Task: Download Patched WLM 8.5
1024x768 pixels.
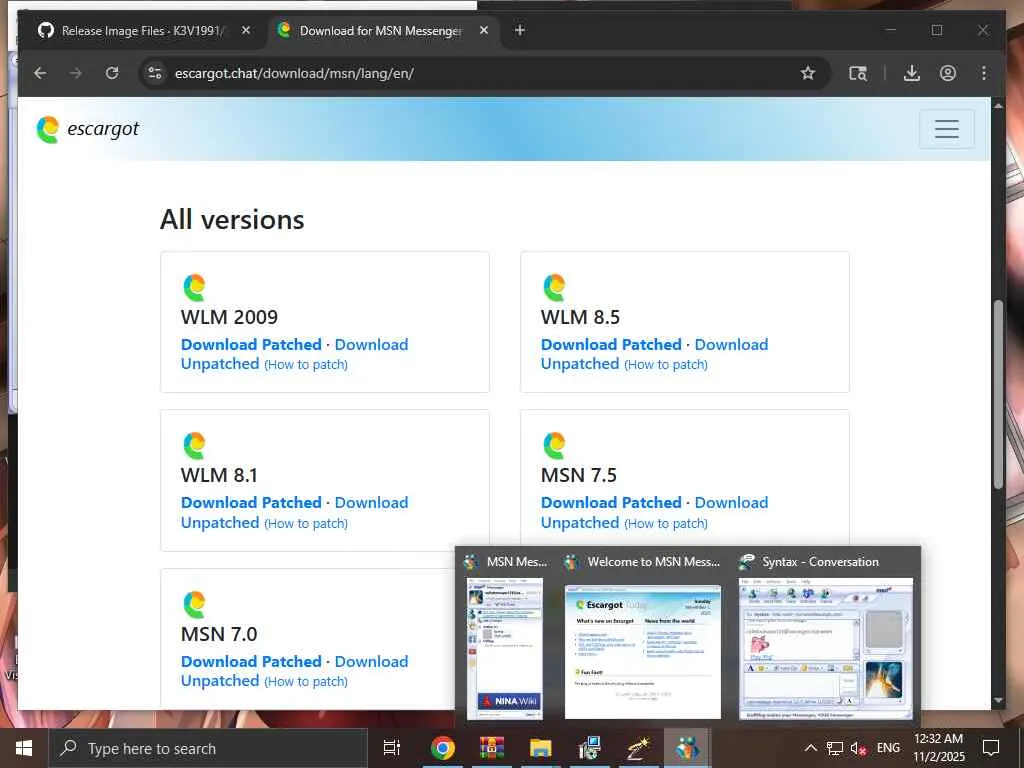Action: pos(611,345)
